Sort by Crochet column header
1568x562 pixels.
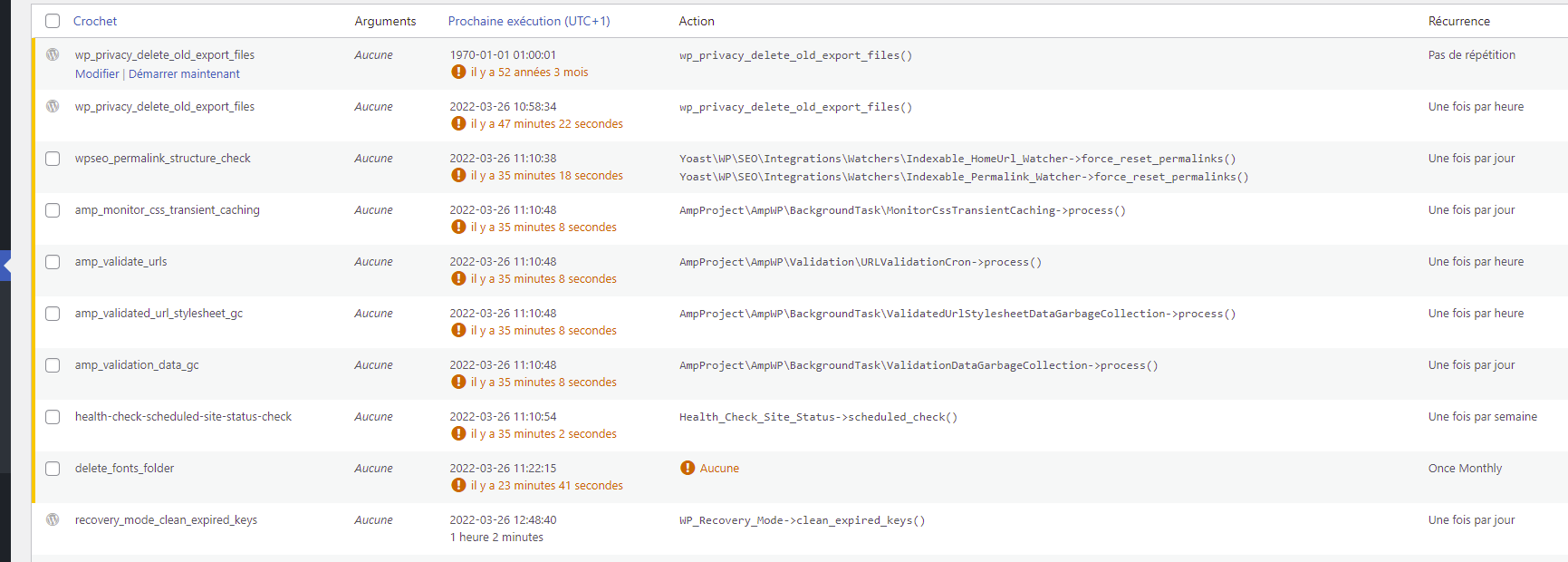click(95, 21)
